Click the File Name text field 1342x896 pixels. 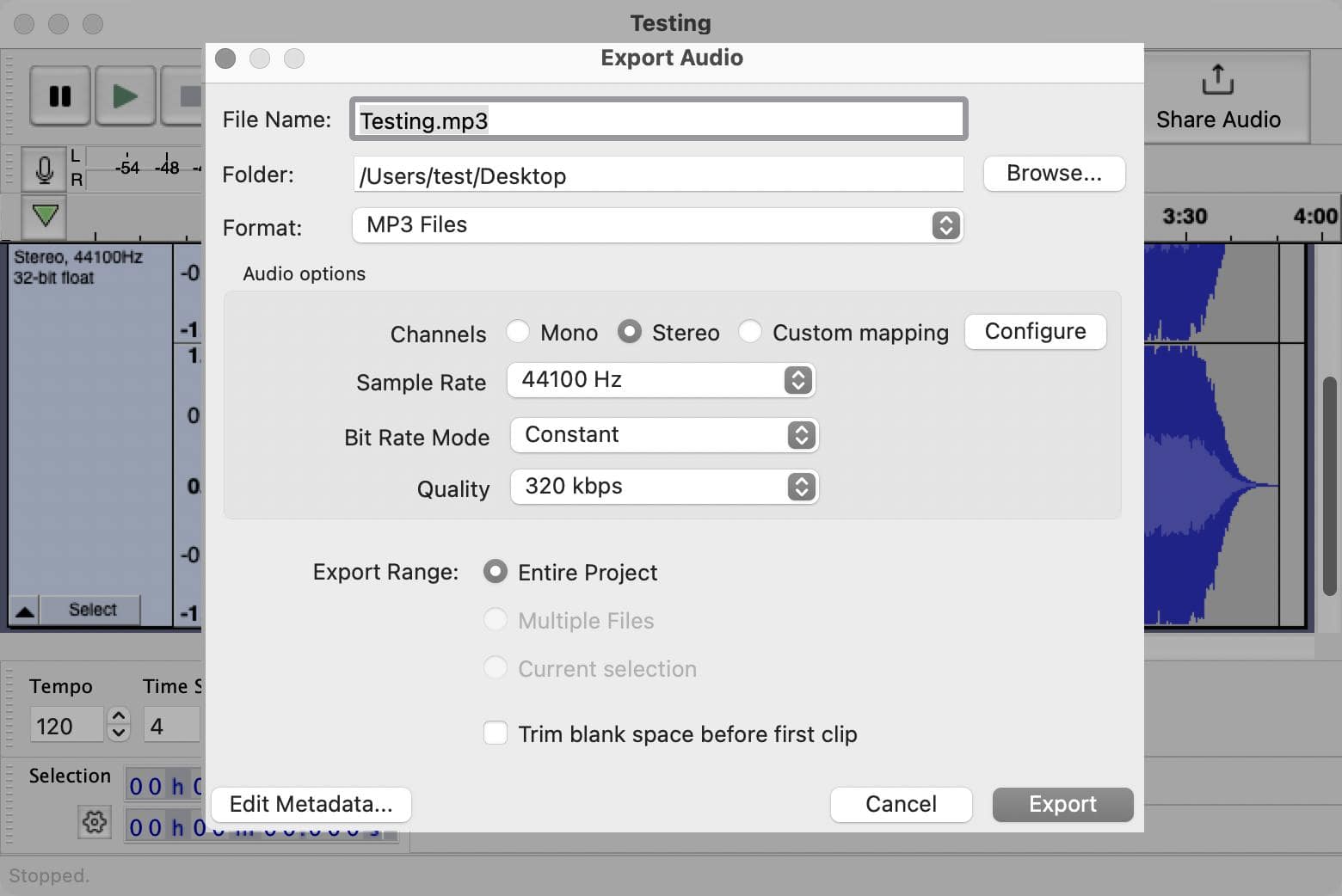[658, 120]
